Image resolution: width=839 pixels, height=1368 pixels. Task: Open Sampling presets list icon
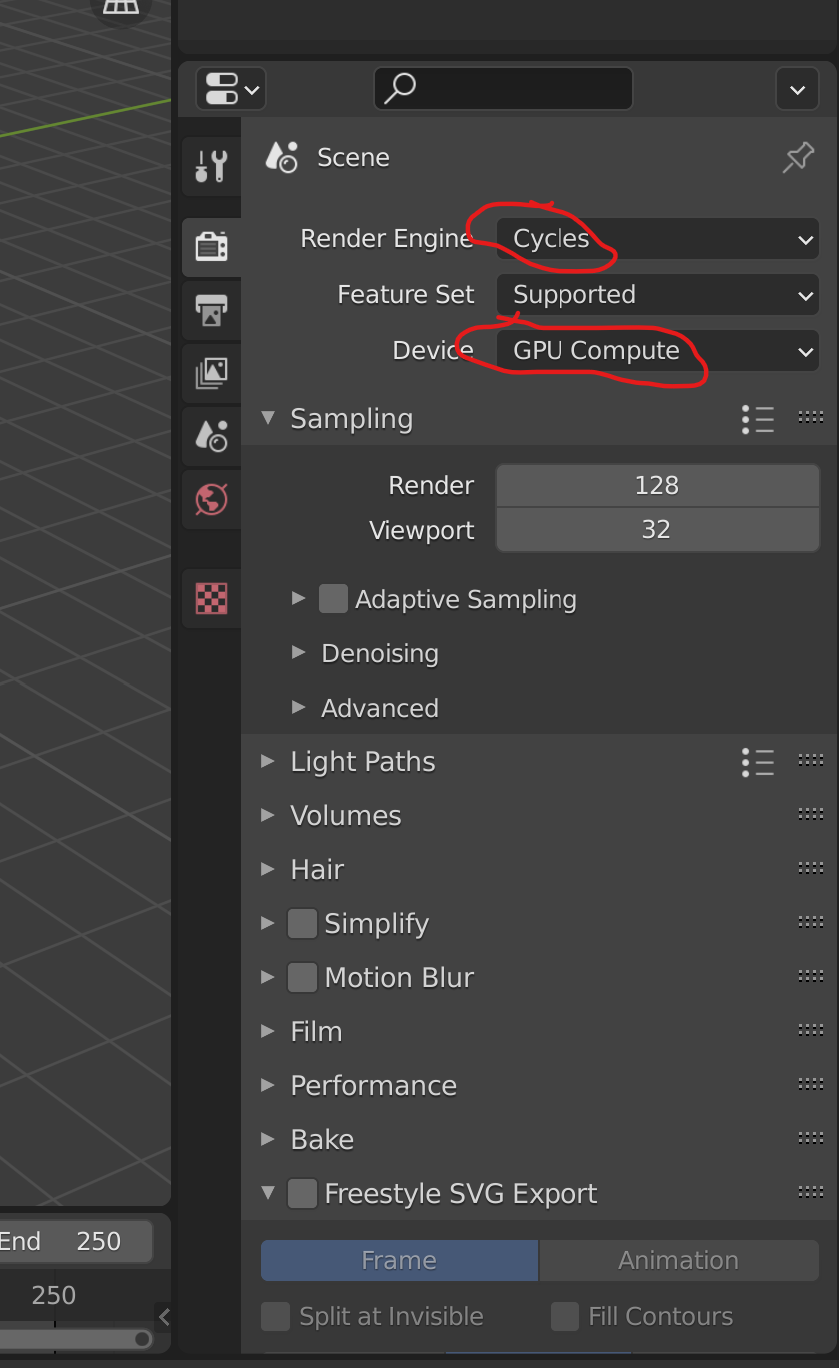click(x=758, y=419)
